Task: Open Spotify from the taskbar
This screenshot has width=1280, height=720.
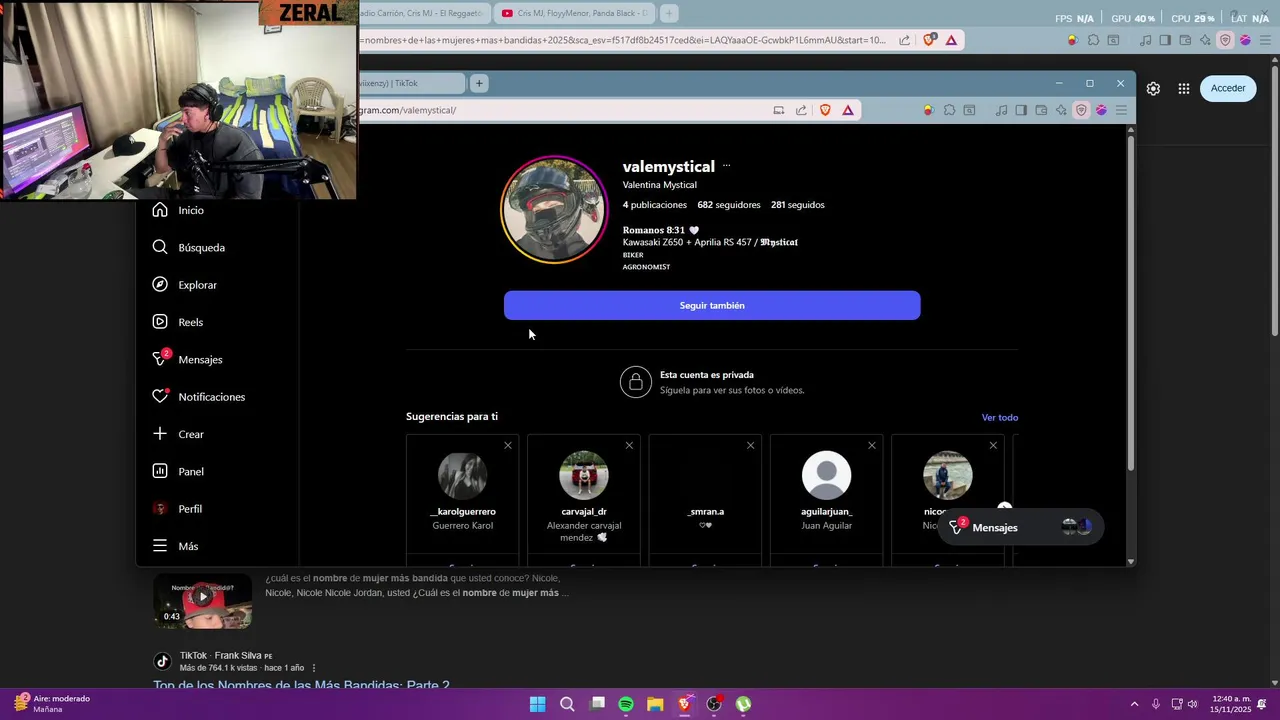Action: [626, 704]
